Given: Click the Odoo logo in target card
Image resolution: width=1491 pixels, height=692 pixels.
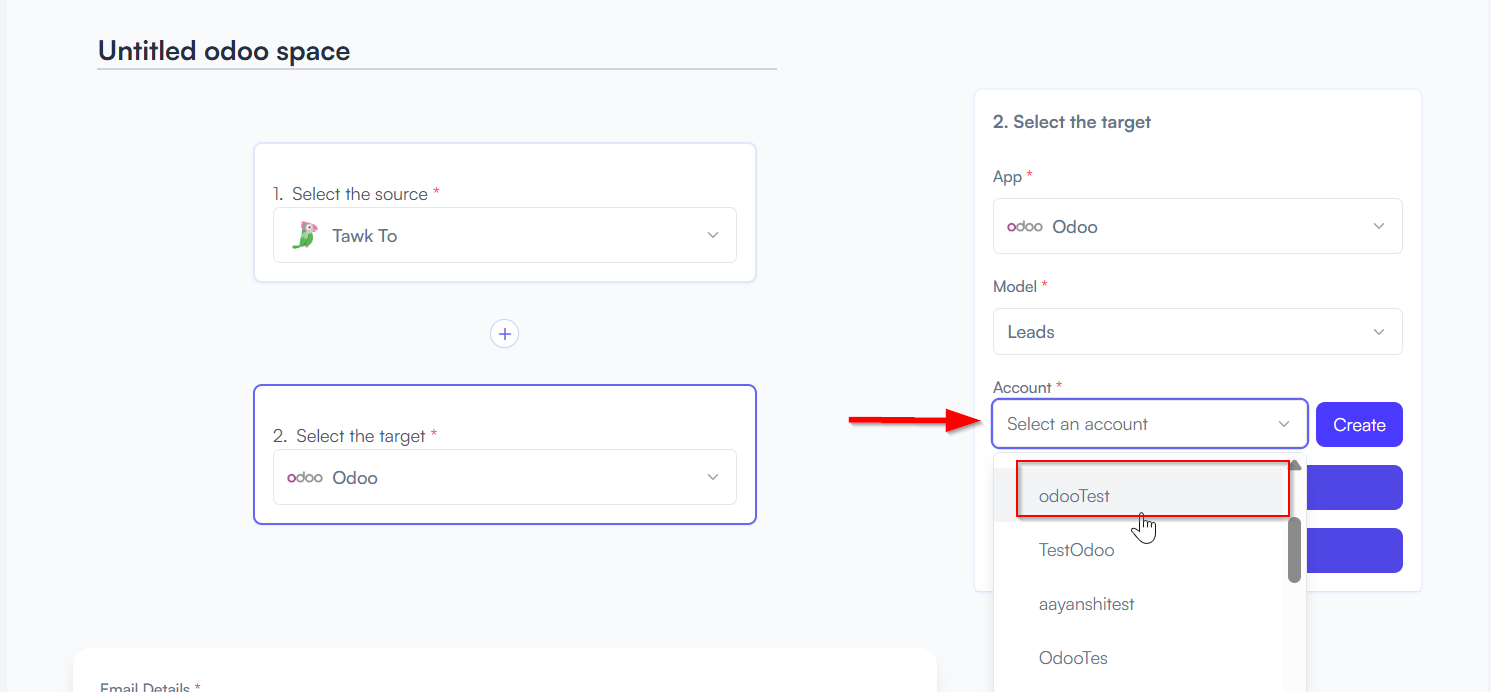Looking at the screenshot, I should (x=304, y=477).
